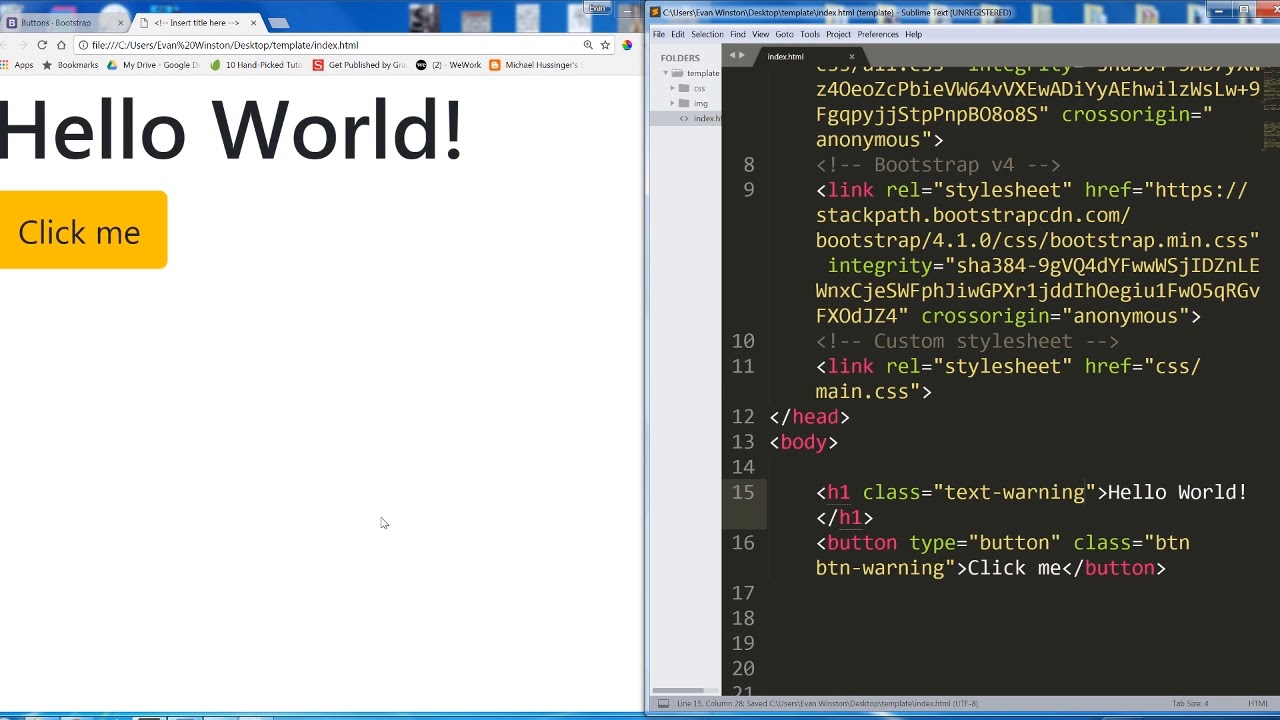
Task: Open the Preferences menu
Action: coord(878,34)
